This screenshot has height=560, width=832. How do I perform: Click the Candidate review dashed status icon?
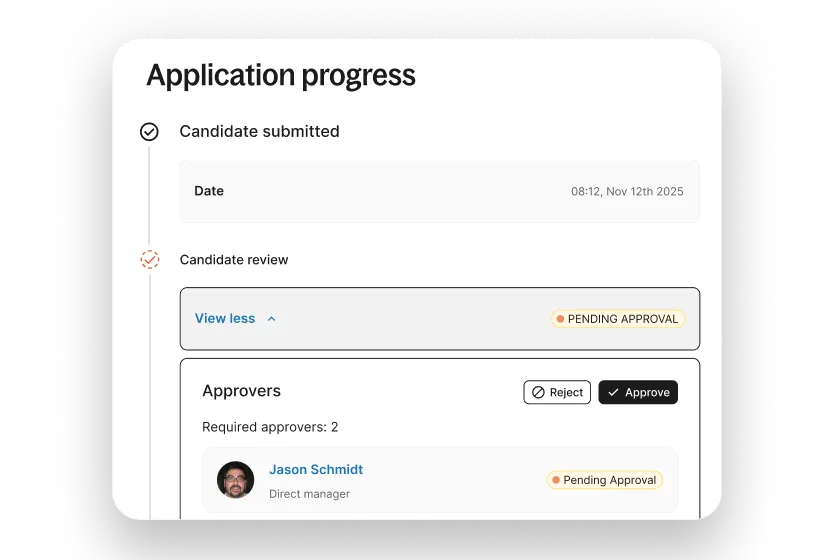[x=149, y=260]
